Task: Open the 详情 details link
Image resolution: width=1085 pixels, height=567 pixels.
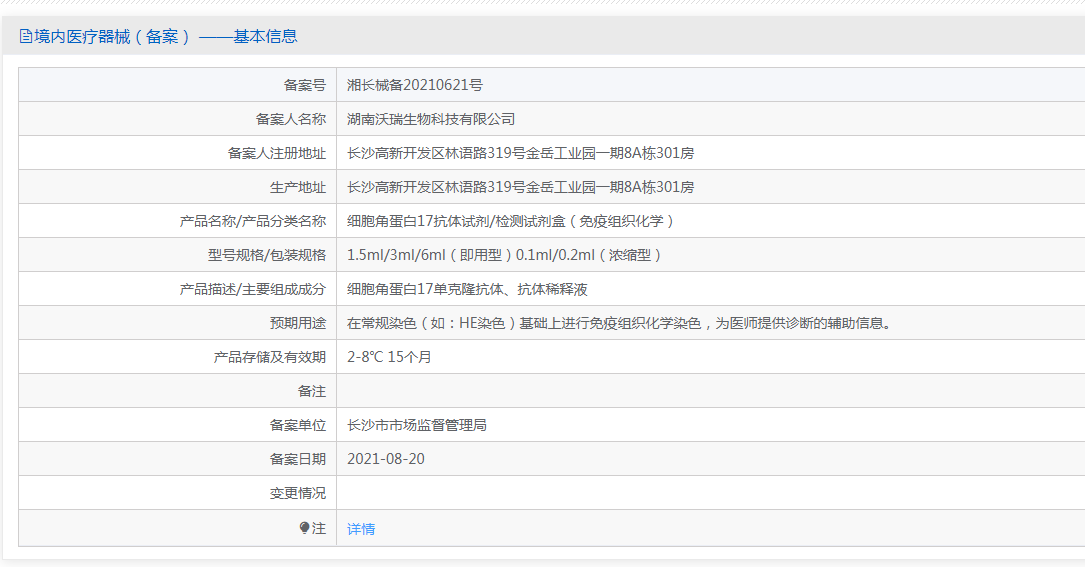Action: (x=361, y=529)
